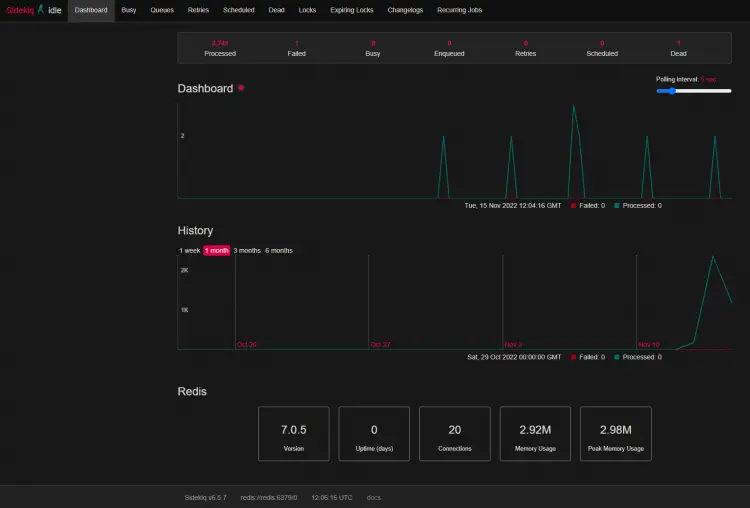The image size is (750, 508).
Task: Click the Redis Connections stat box
Action: click(x=454, y=434)
